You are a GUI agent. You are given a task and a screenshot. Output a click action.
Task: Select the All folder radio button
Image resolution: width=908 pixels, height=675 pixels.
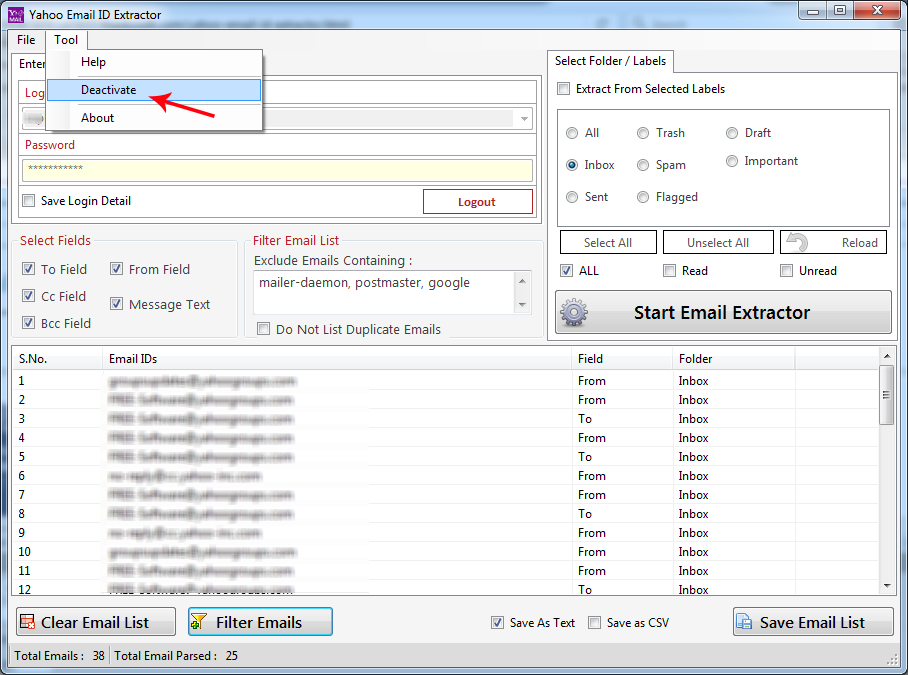click(x=572, y=133)
